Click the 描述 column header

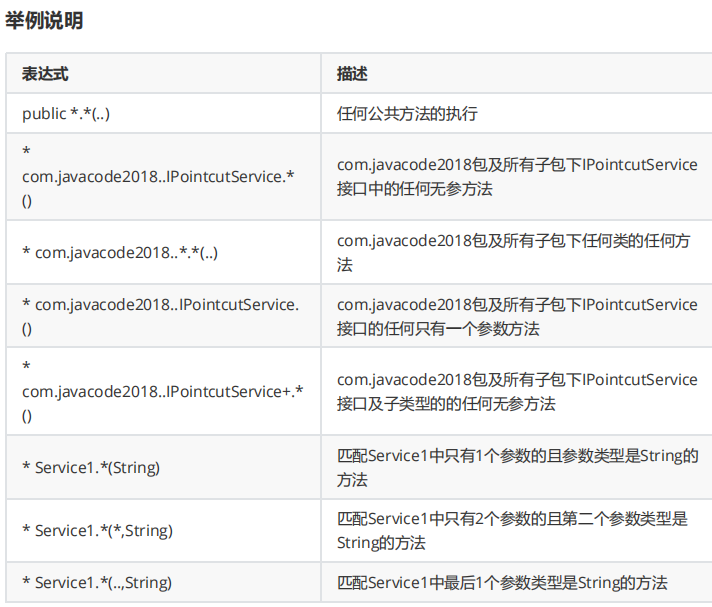pyautogui.click(x=352, y=75)
